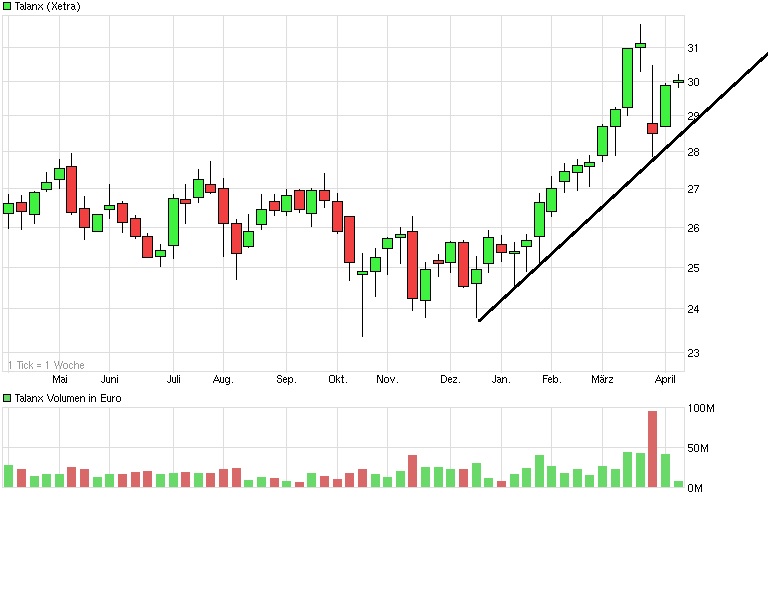This screenshot has width=768, height=614.
Task: Click the tallest red volume bar
Action: (652, 449)
